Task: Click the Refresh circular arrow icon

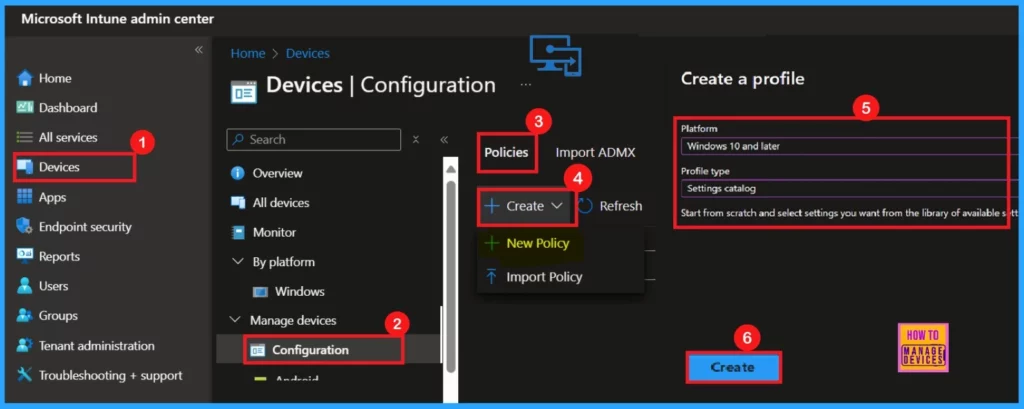Action: coord(586,206)
